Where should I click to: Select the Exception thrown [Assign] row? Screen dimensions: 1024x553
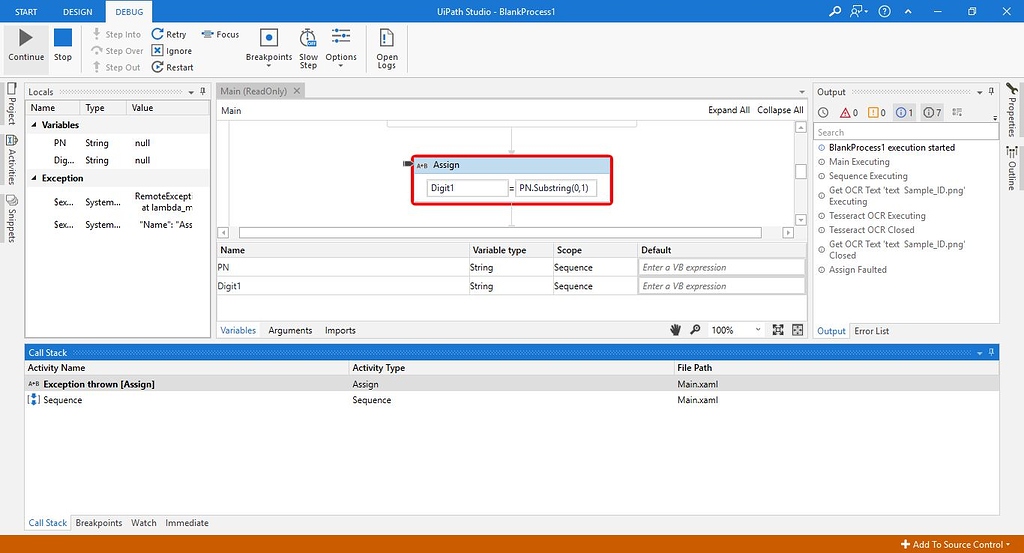(511, 384)
